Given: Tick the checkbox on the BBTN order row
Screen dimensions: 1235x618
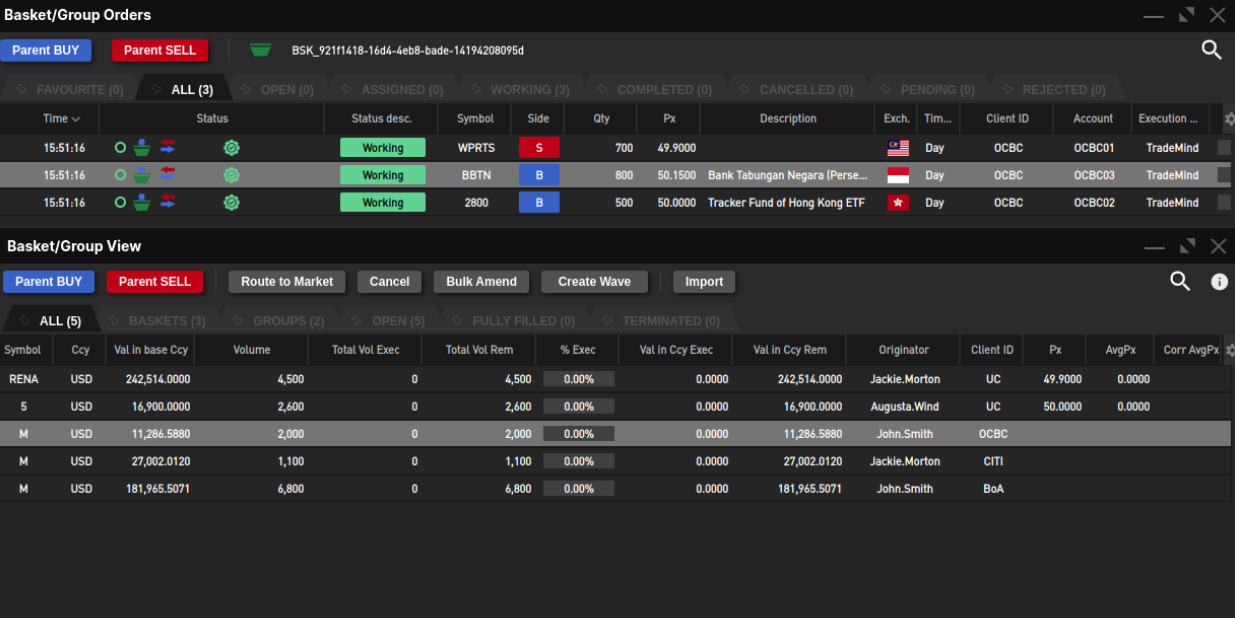Looking at the screenshot, I should click(x=1224, y=175).
